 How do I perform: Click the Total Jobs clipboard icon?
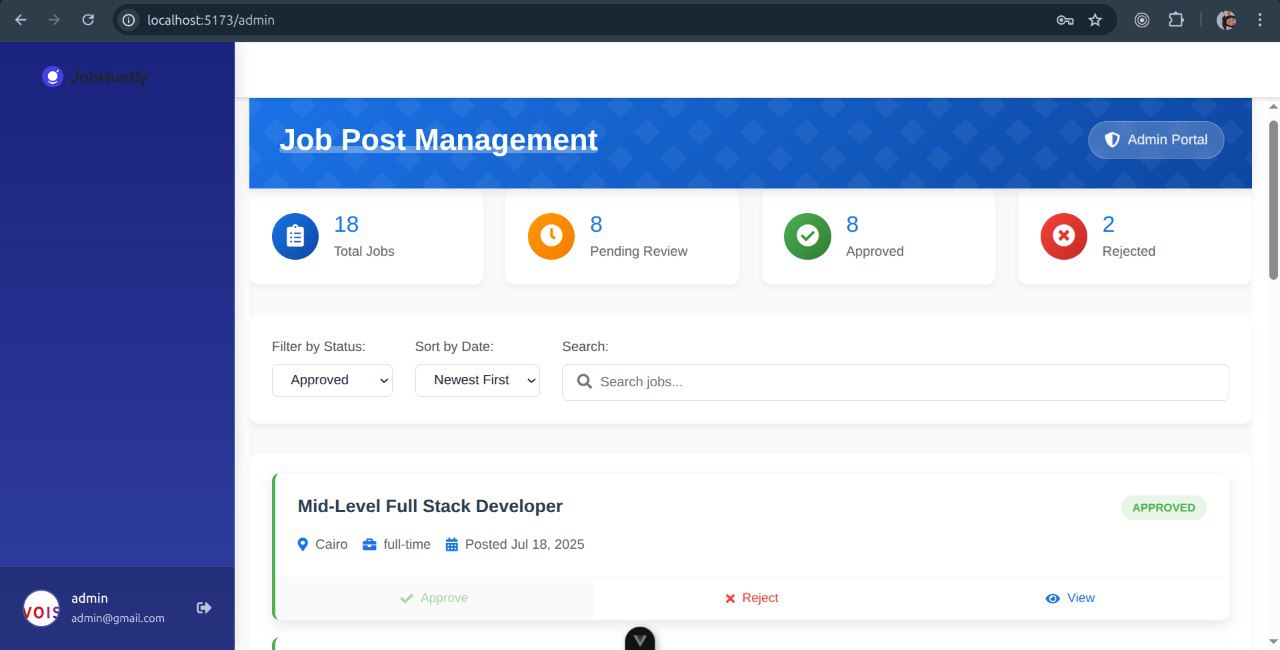click(x=295, y=237)
